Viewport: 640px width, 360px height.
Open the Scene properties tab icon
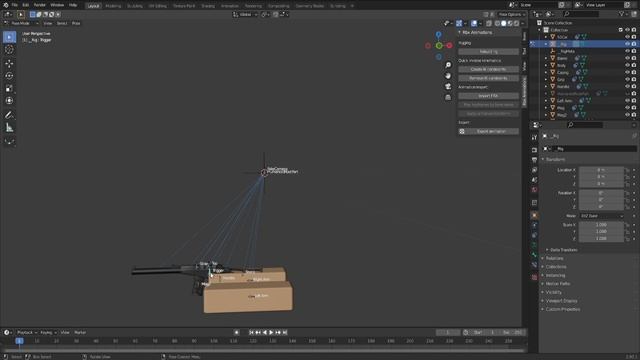pyautogui.click(x=534, y=180)
